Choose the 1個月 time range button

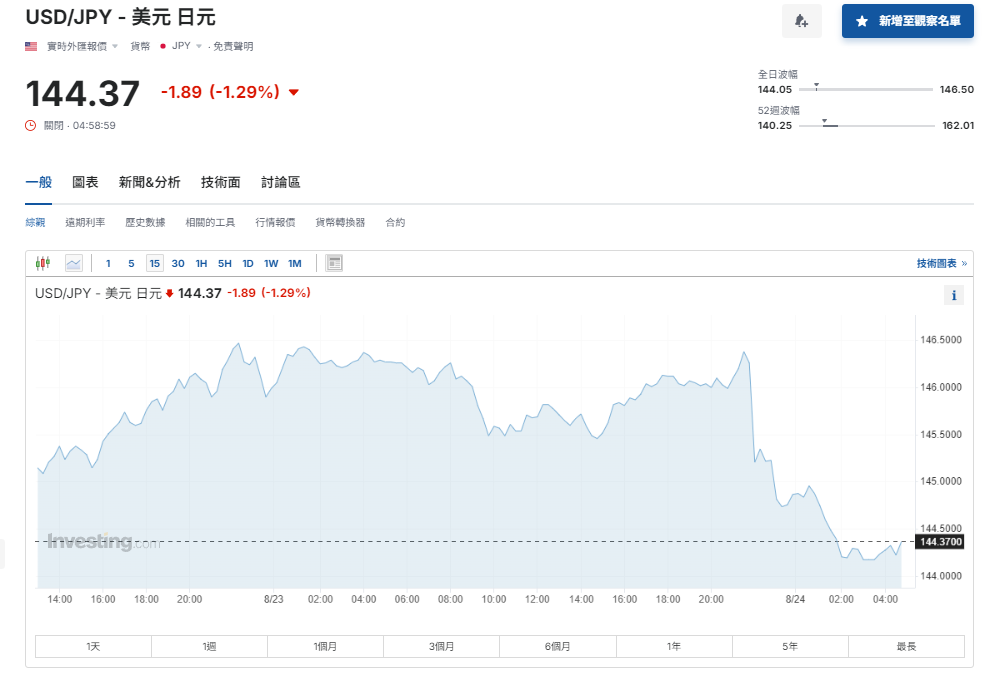tap(325, 646)
